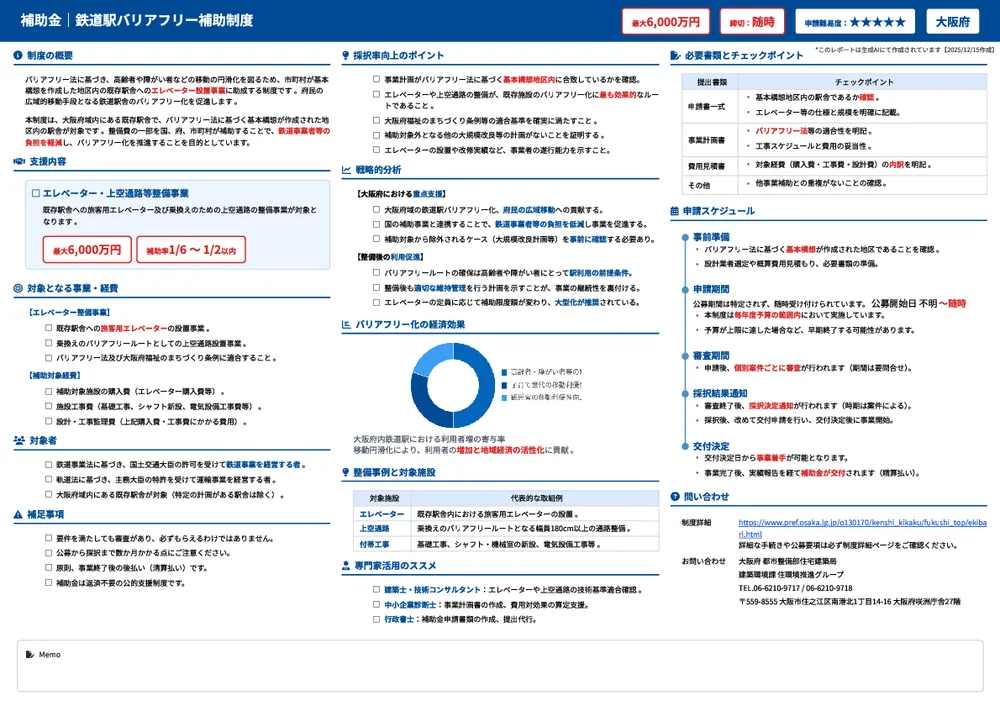Tick the 中小企業診断士 checkbox
This screenshot has height=706, width=1000.
point(375,605)
